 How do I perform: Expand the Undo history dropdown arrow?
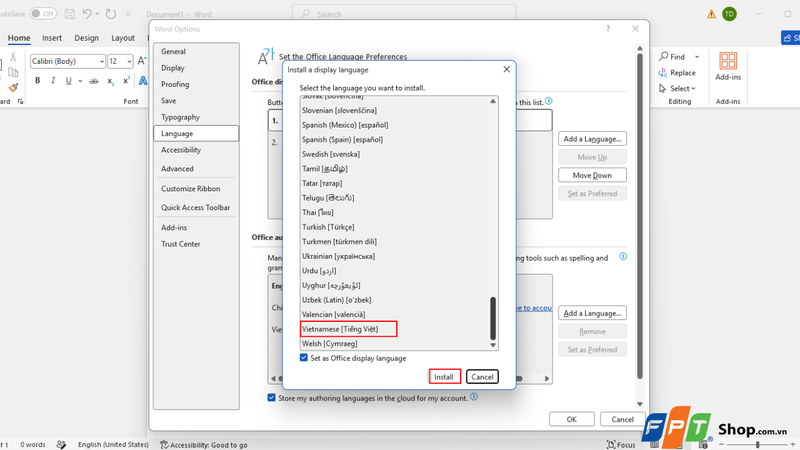tap(97, 14)
